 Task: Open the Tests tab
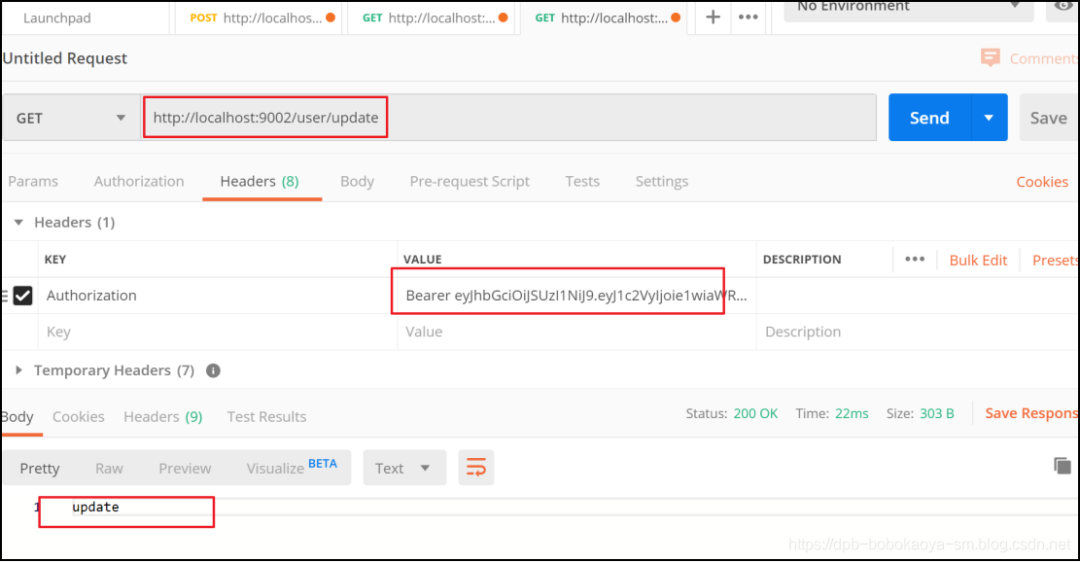582,181
